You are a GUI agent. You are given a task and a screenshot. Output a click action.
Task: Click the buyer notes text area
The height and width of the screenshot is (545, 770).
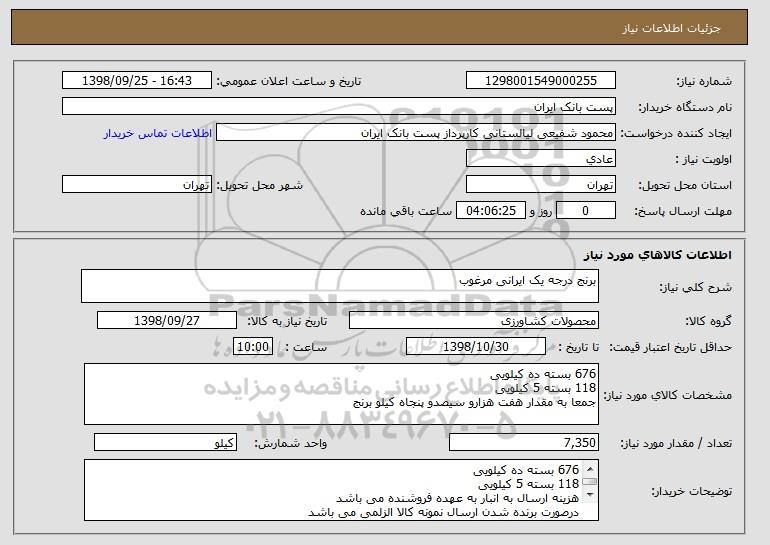click(x=341, y=490)
